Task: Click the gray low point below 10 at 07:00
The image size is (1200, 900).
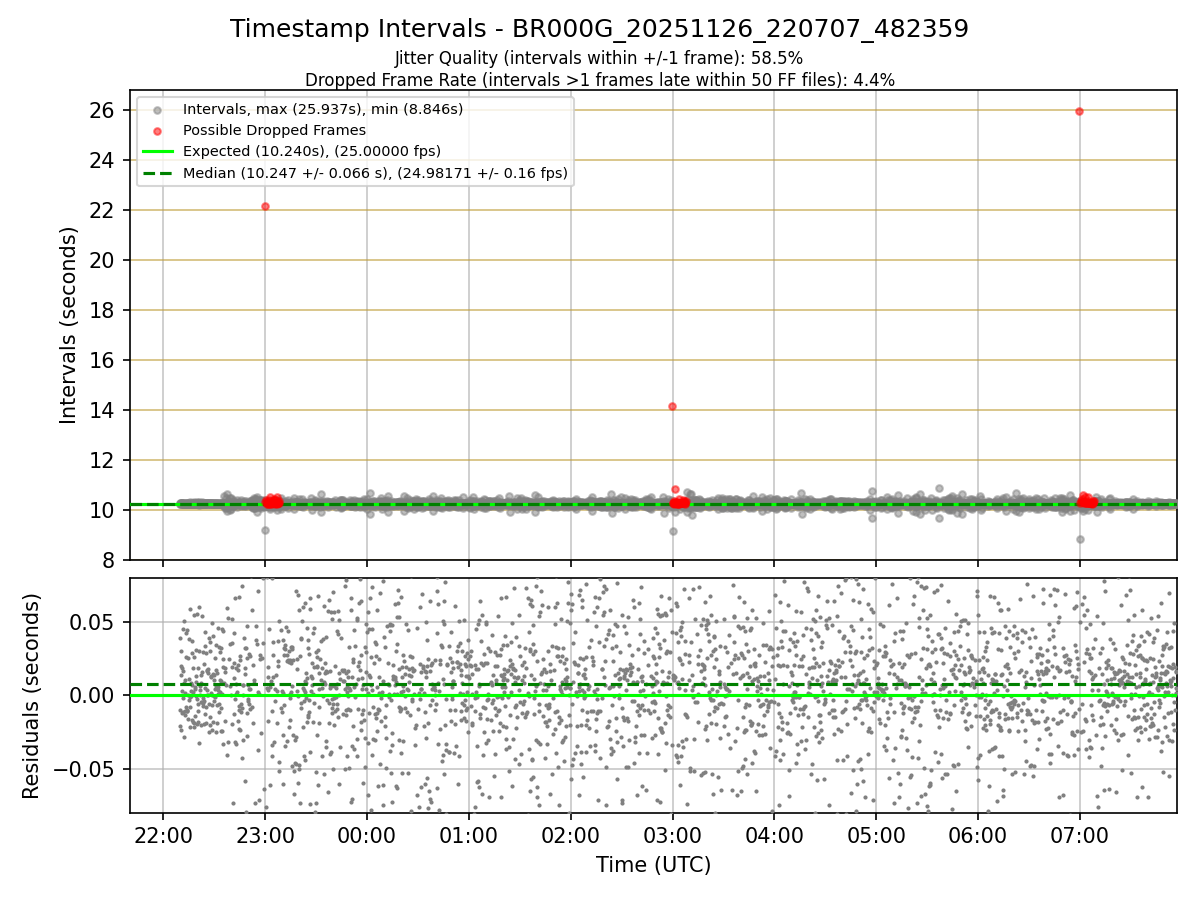Action: tap(1080, 539)
